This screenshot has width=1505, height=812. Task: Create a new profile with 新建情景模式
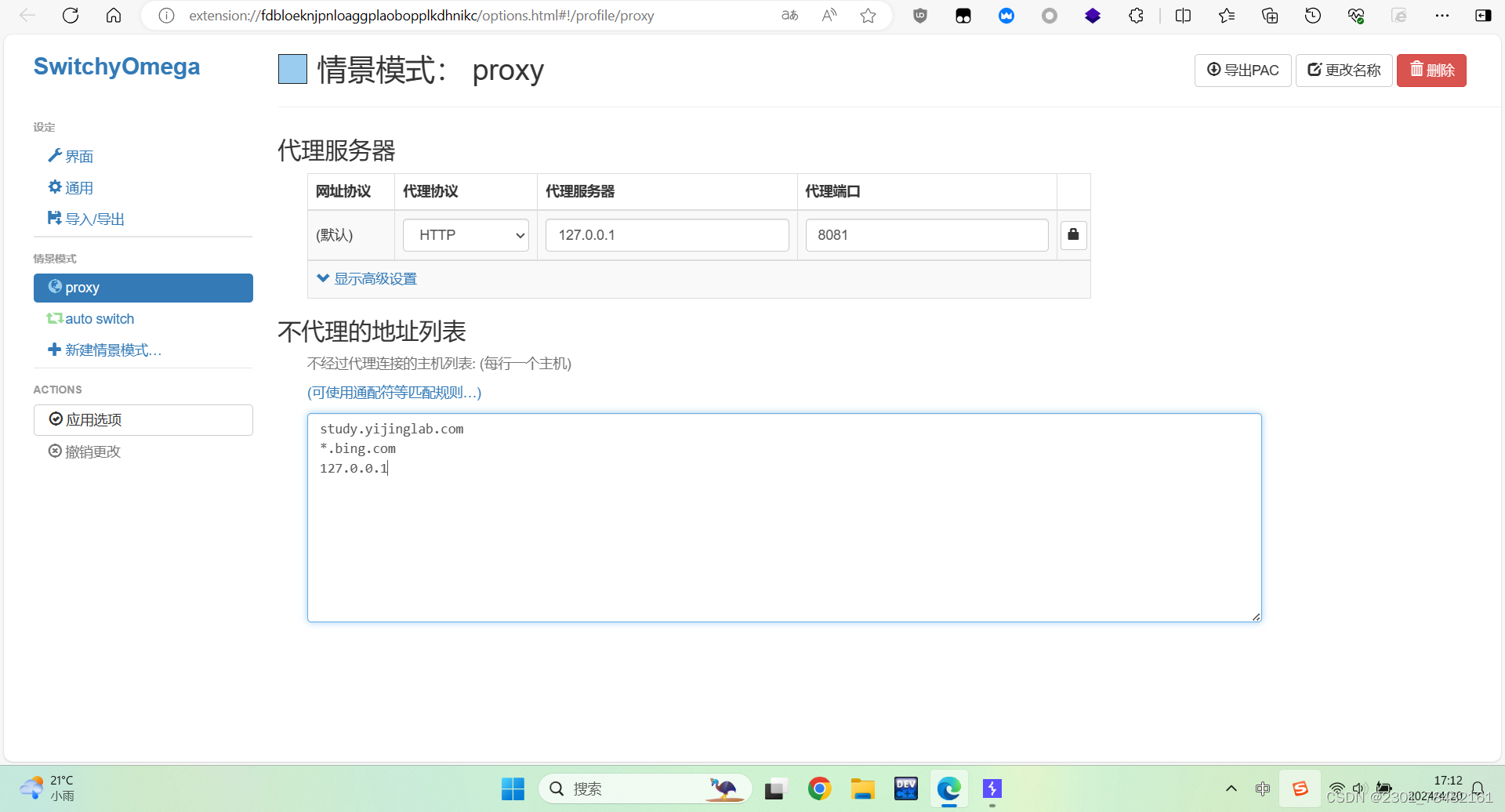coord(104,350)
